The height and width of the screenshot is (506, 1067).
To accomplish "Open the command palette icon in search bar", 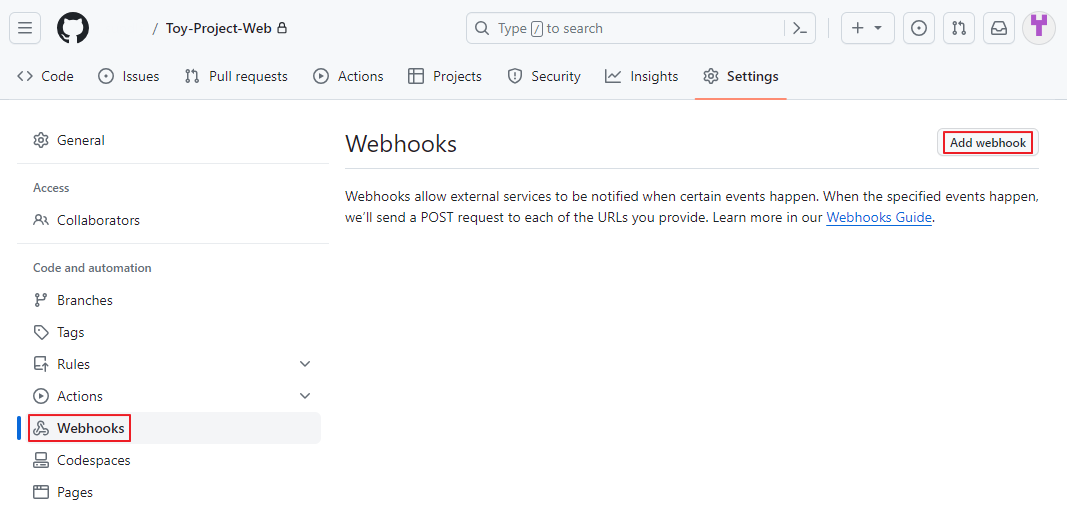I will (800, 29).
